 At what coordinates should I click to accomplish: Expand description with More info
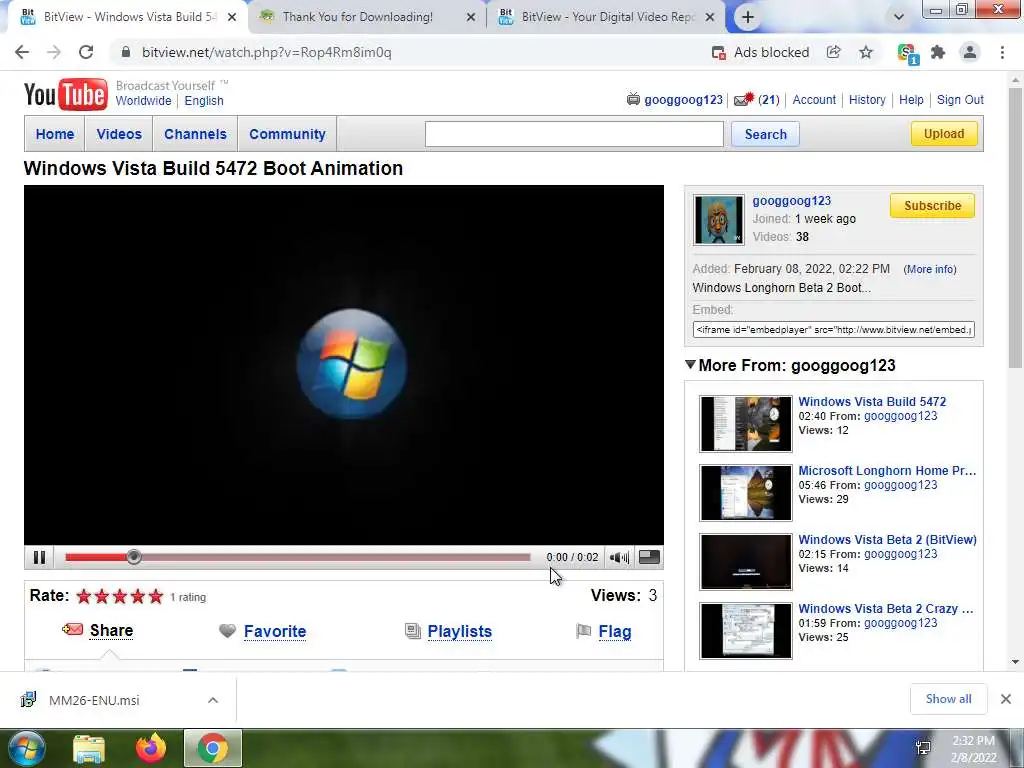(x=930, y=269)
